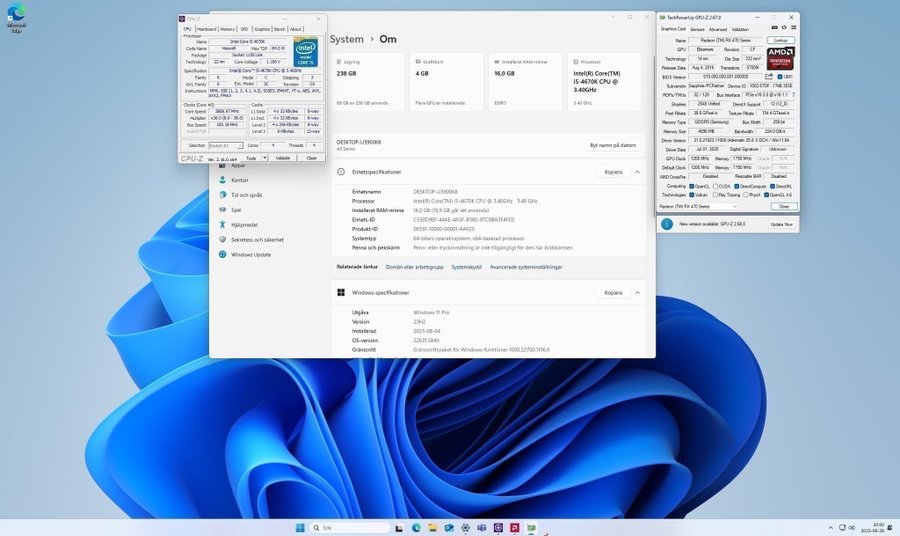The height and width of the screenshot is (536, 900).
Task: Click System breadcrumb in Settings header
Action: pyautogui.click(x=346, y=39)
